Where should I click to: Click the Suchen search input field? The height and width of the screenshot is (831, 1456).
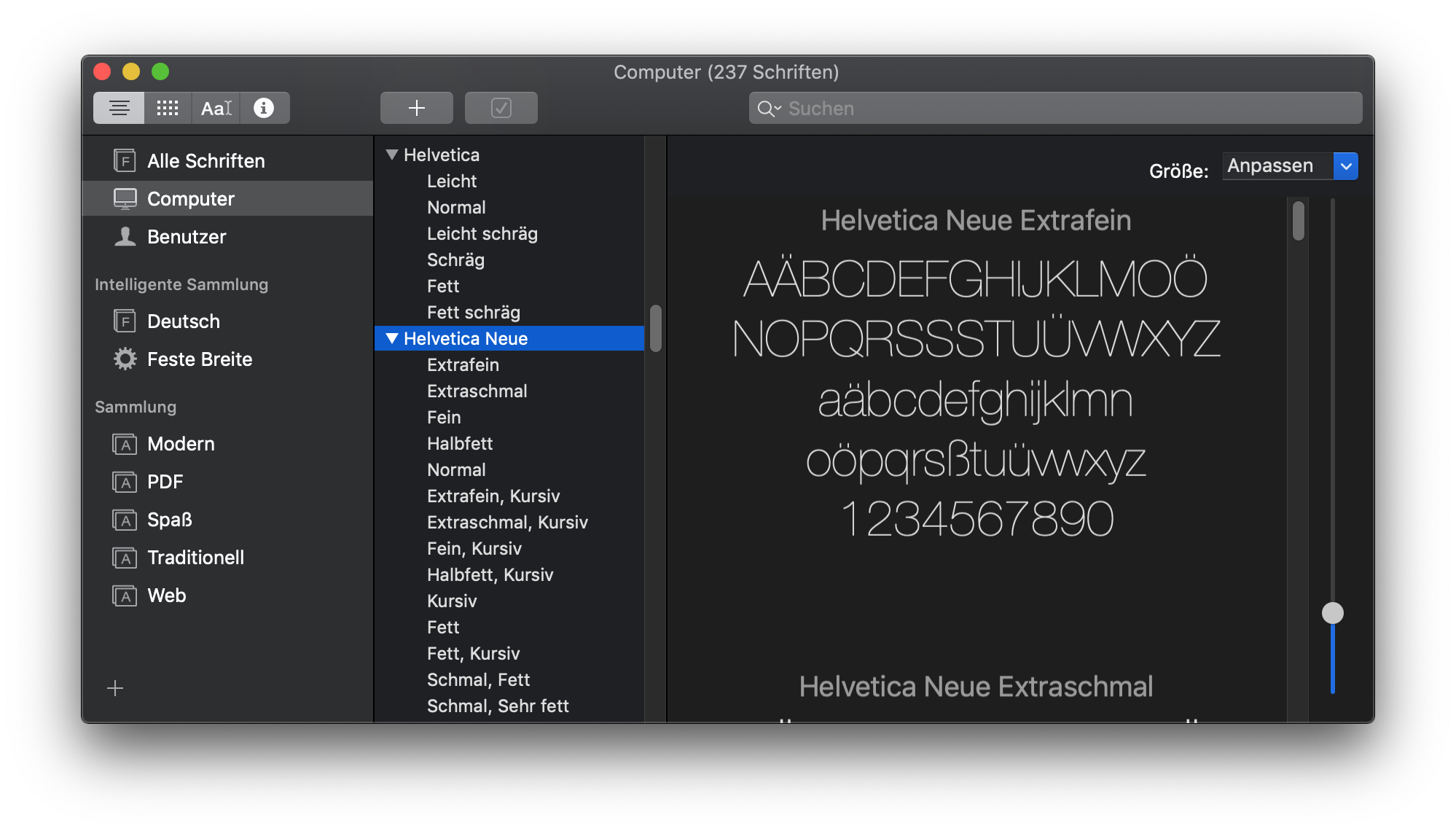point(1056,108)
